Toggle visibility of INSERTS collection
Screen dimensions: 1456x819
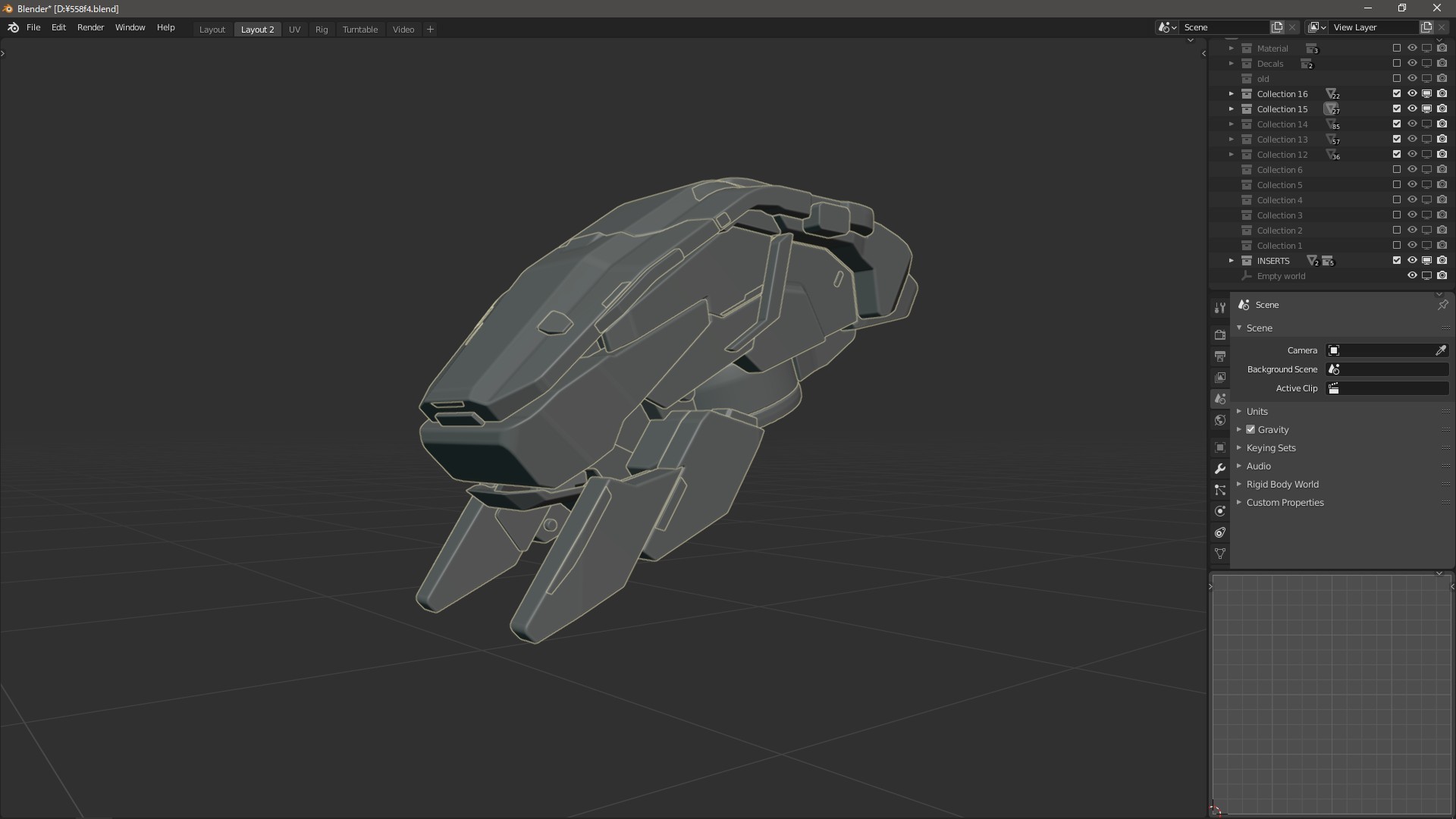[x=1413, y=261]
